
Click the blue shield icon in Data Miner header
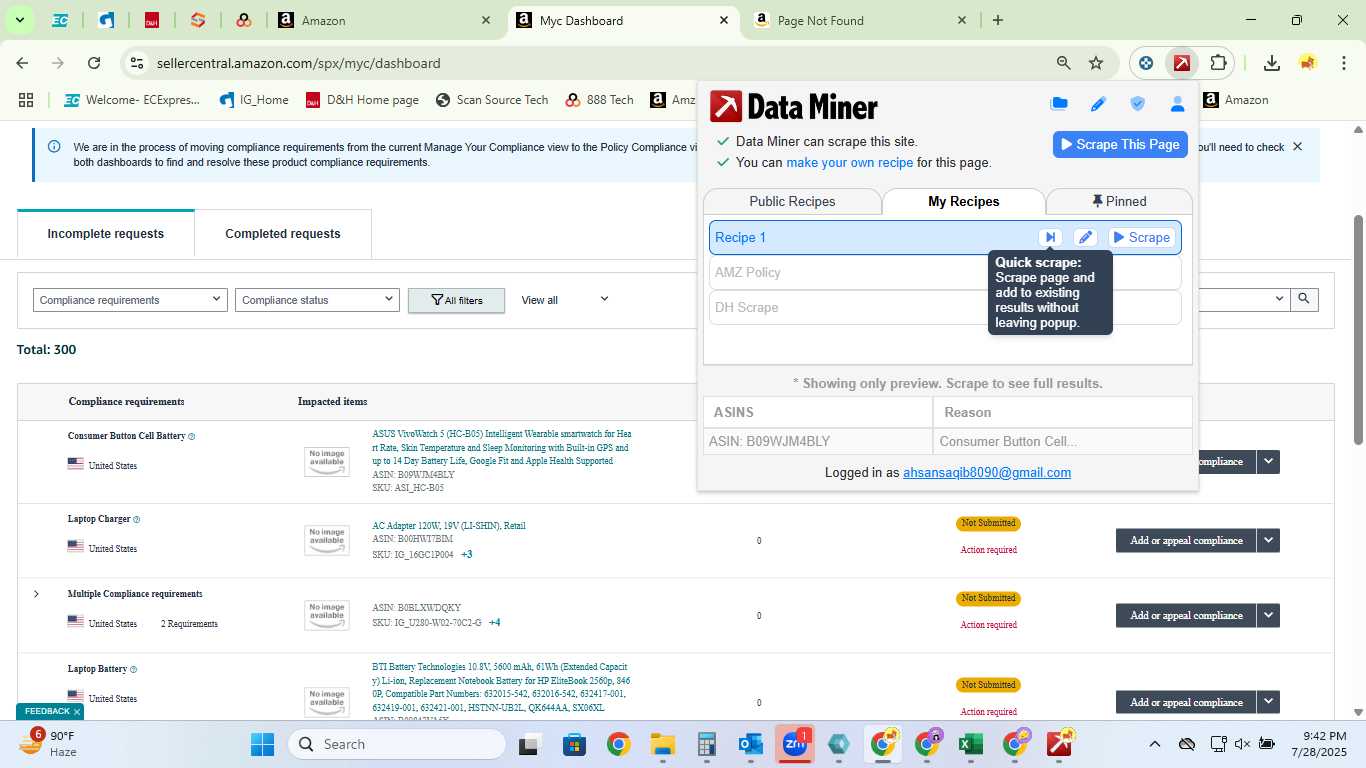point(1137,104)
